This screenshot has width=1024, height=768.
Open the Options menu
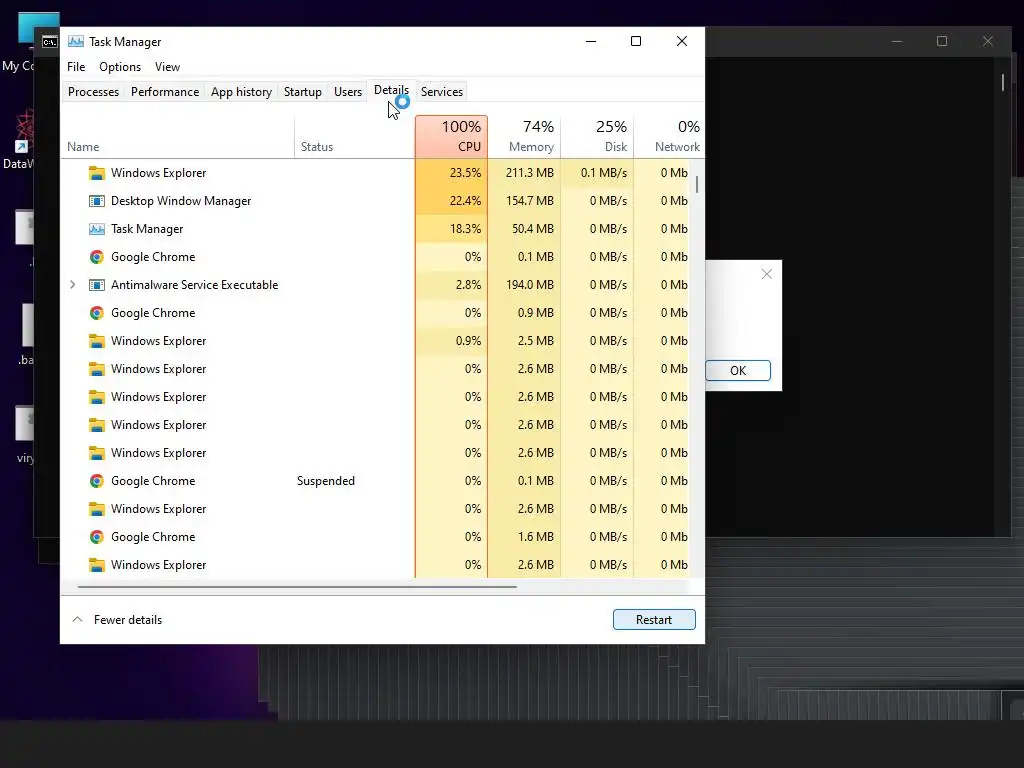tap(120, 67)
